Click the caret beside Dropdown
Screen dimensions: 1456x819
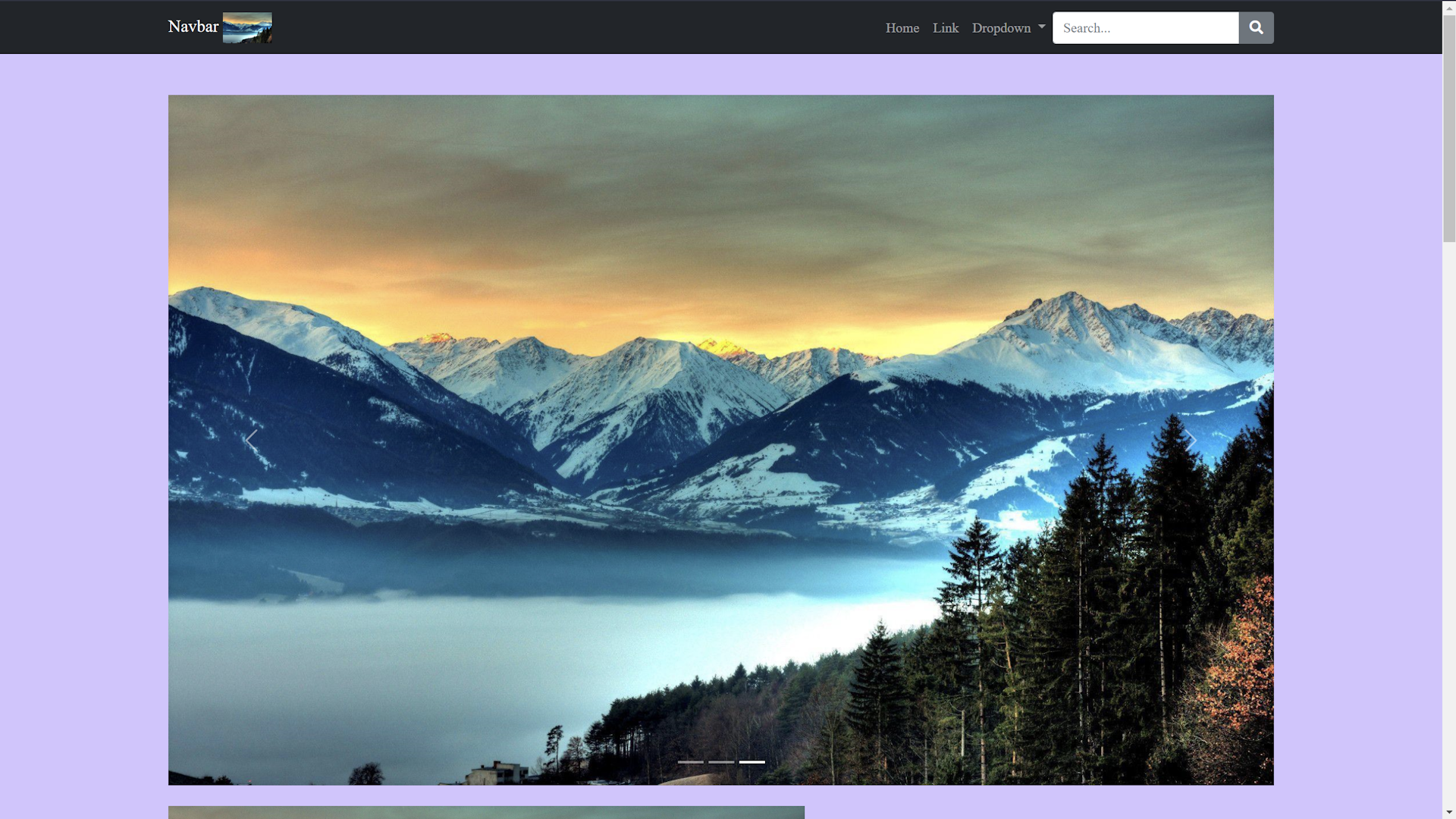pos(1042,27)
